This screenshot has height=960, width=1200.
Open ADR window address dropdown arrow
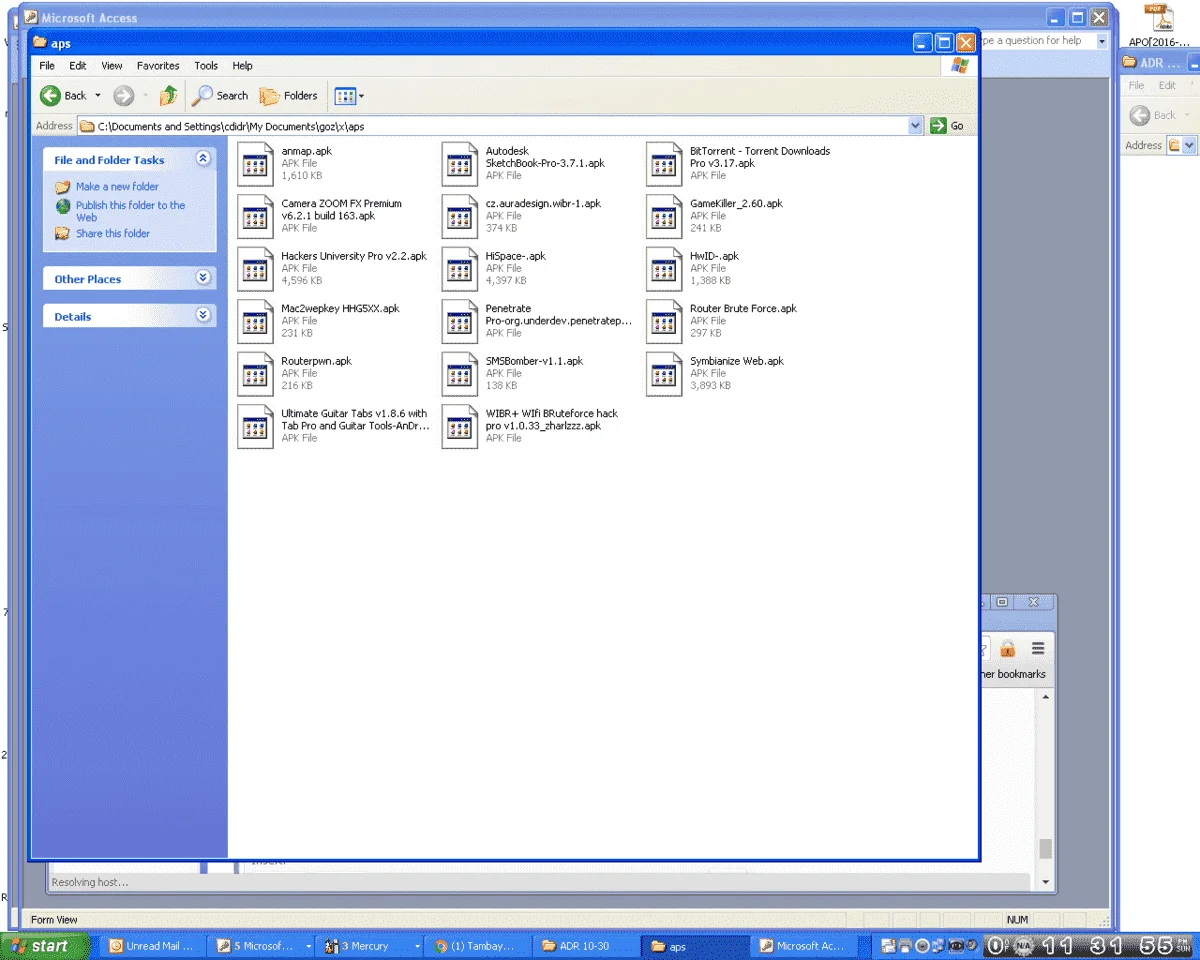click(x=1189, y=145)
